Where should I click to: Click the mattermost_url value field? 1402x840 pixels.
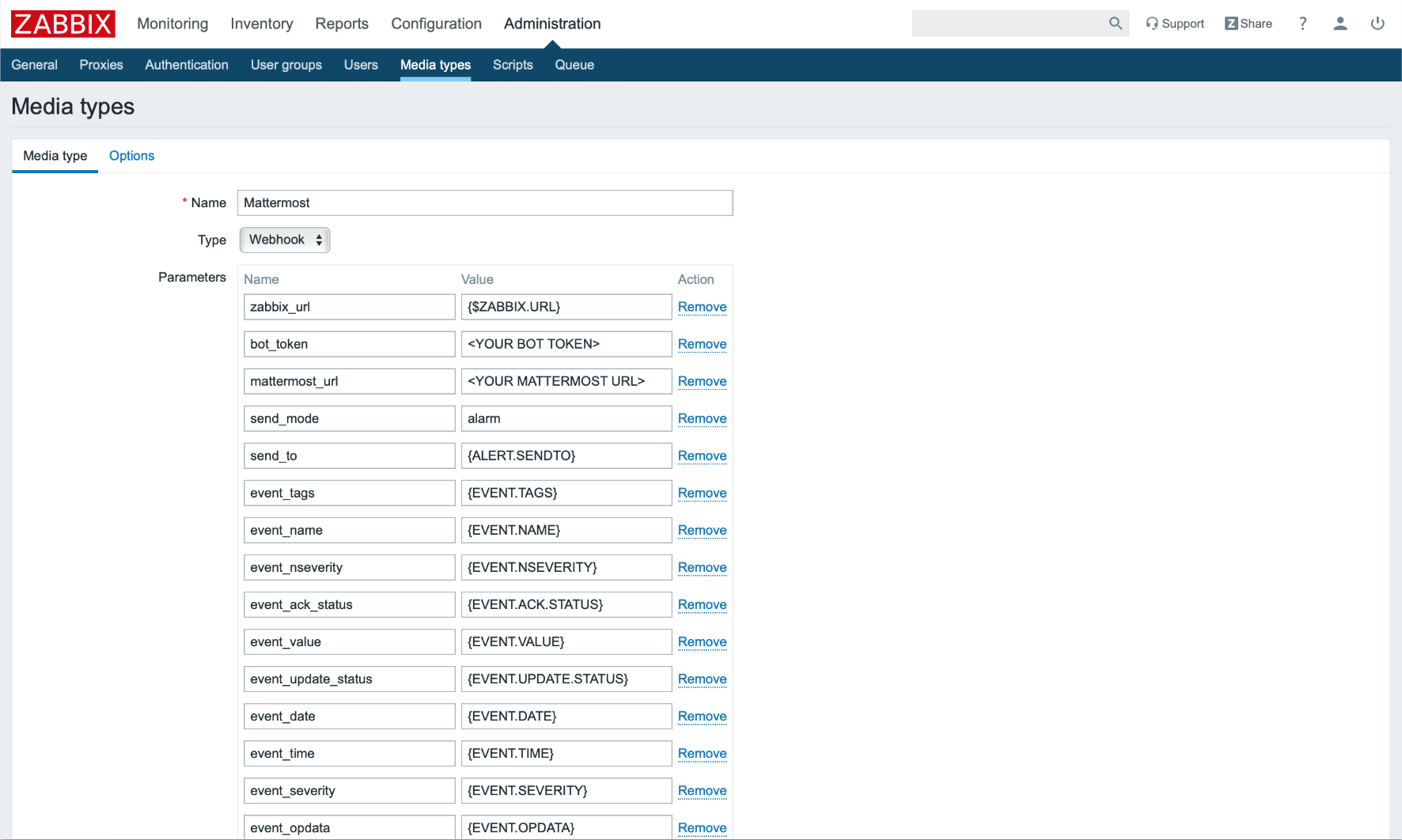566,381
